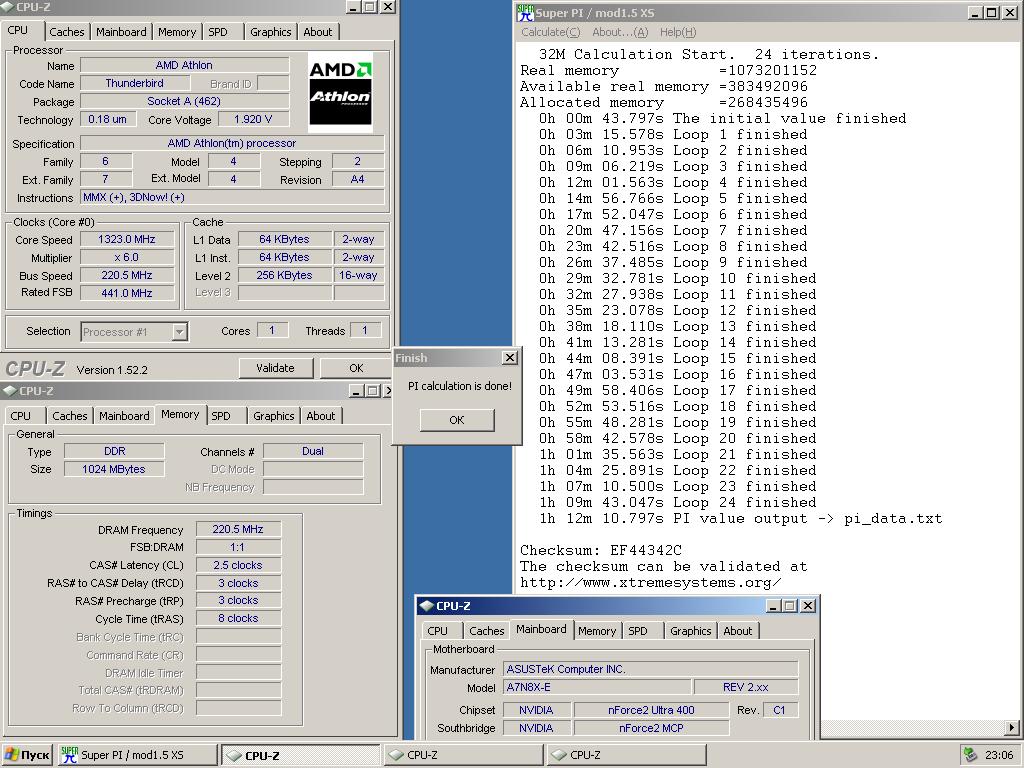Click the Multiplier value x 6.0
Image resolution: width=1024 pixels, height=768 pixels.
click(127, 257)
